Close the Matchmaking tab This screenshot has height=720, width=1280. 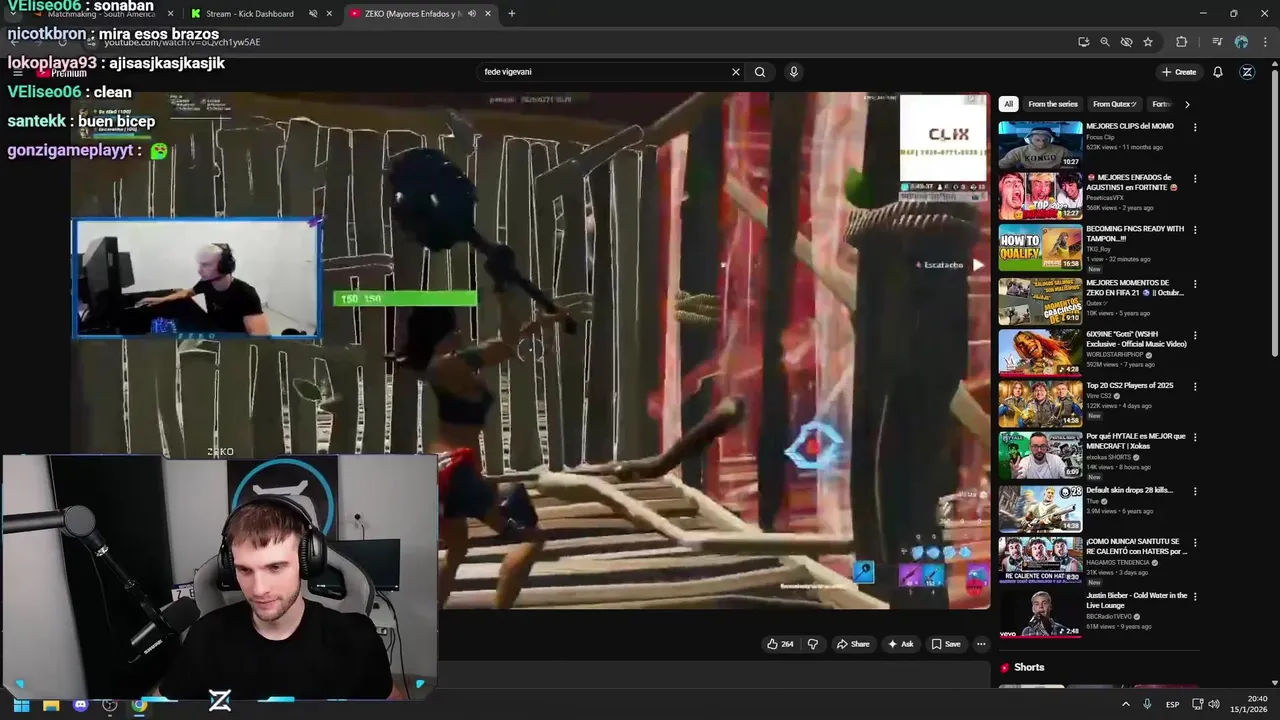tap(170, 14)
